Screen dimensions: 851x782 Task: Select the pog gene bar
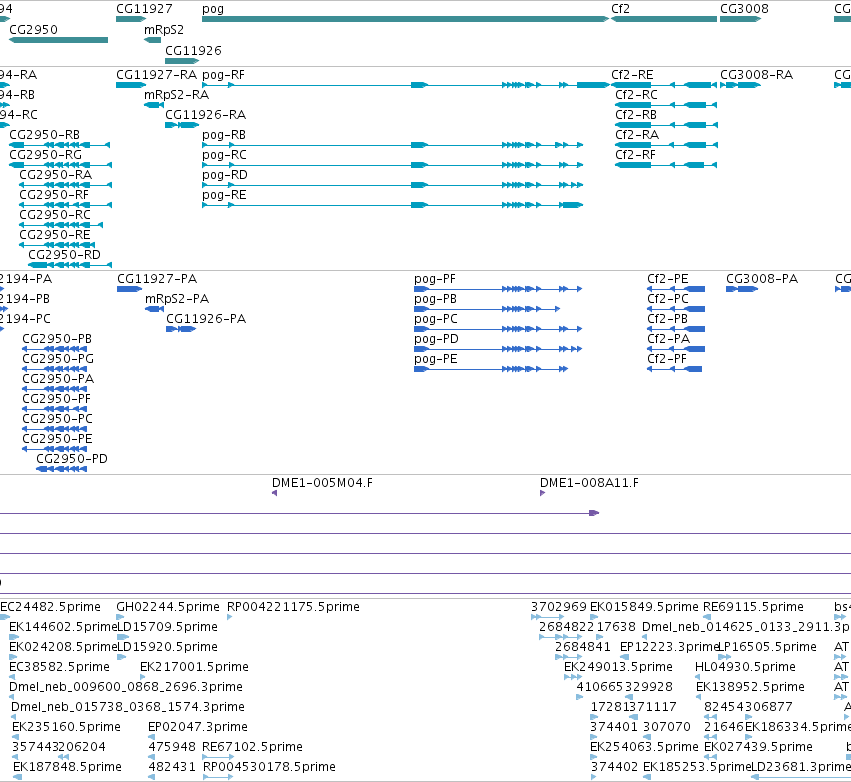[x=405, y=19]
